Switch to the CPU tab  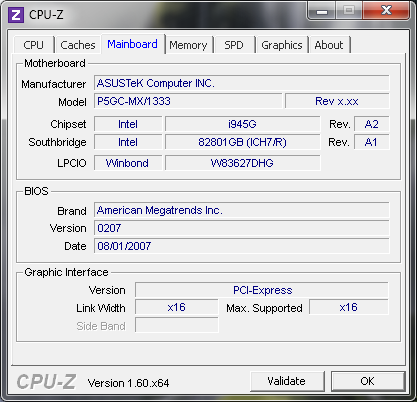point(34,45)
